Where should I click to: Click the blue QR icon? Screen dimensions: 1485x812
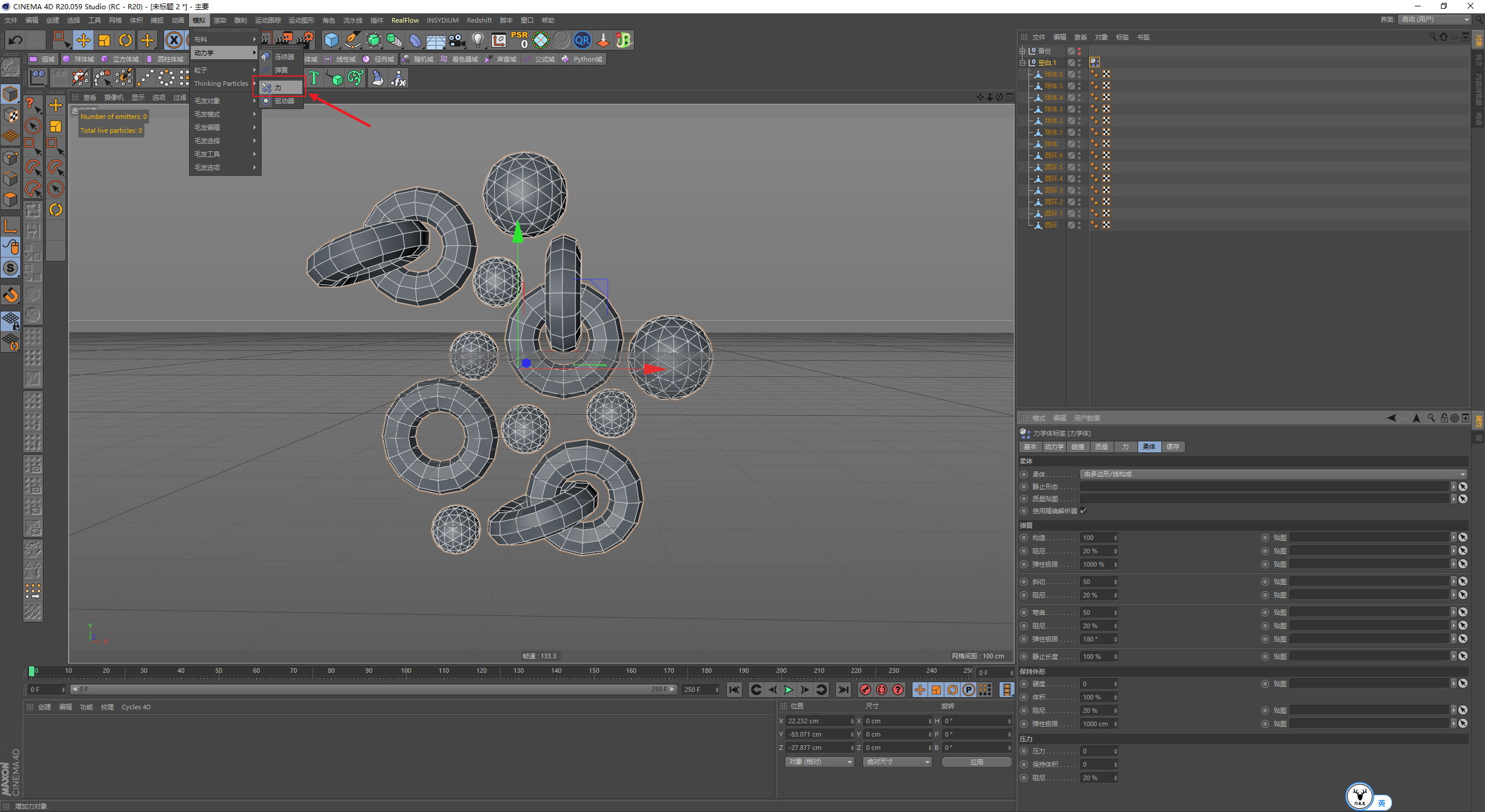pyautogui.click(x=582, y=40)
